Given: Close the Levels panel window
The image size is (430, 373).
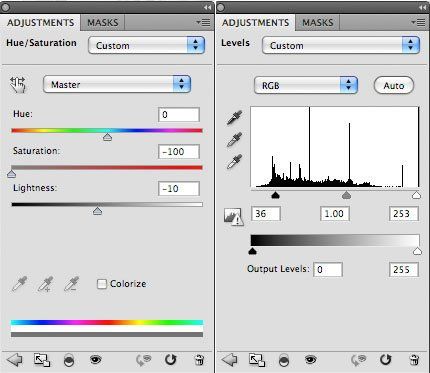Looking at the screenshot, I should [x=221, y=7].
